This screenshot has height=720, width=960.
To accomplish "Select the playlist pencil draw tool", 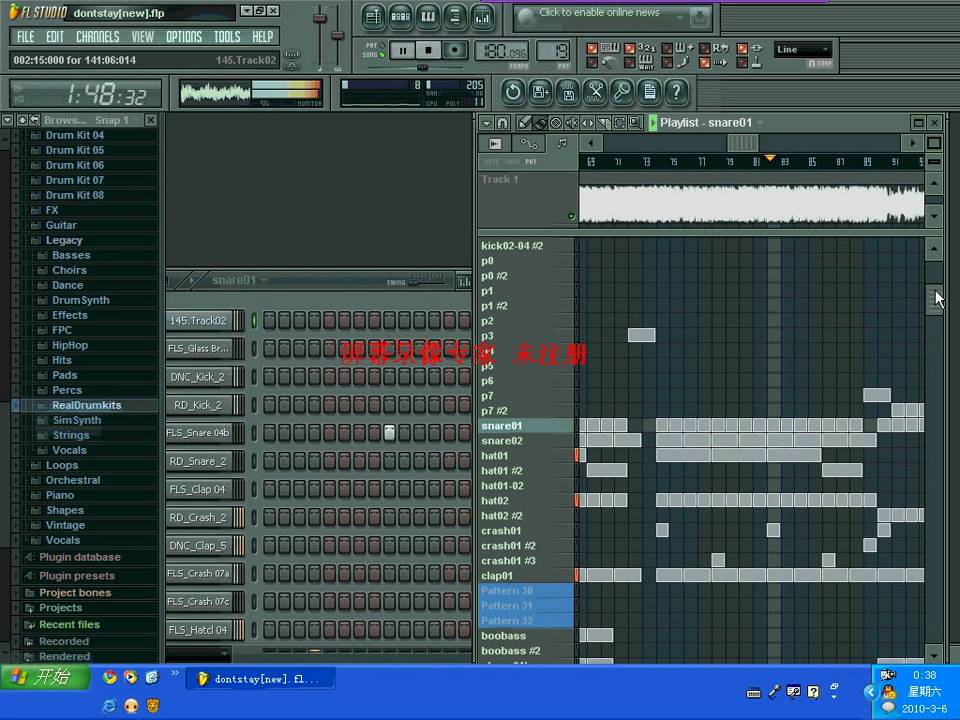I will tap(524, 123).
